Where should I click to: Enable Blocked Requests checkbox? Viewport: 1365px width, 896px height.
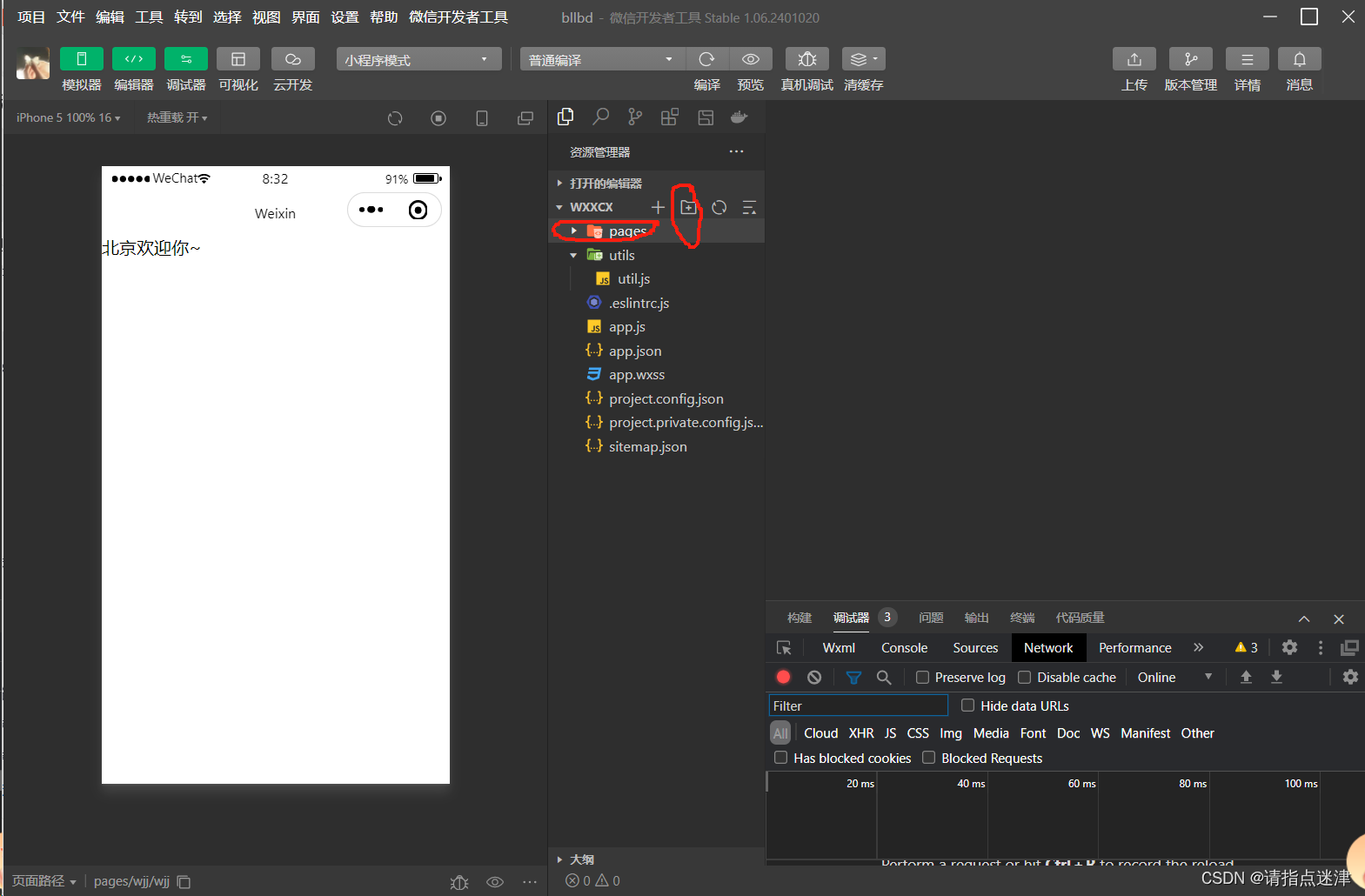[928, 758]
